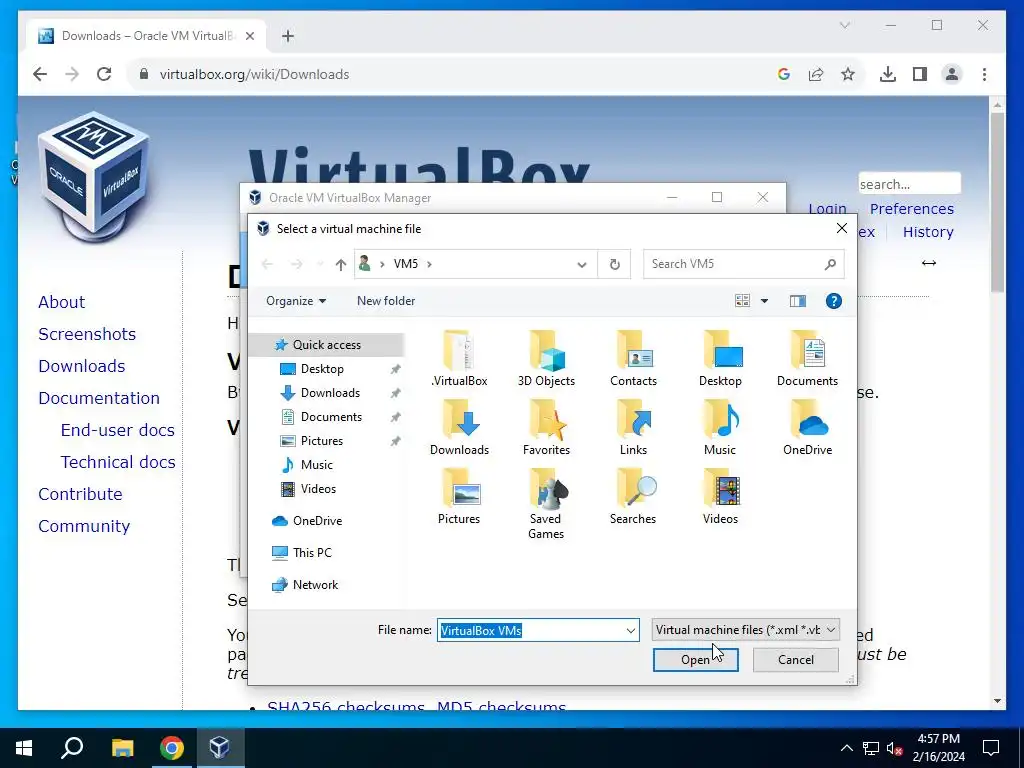Select the Desktop folder in file list
1024x768 pixels.
[720, 359]
